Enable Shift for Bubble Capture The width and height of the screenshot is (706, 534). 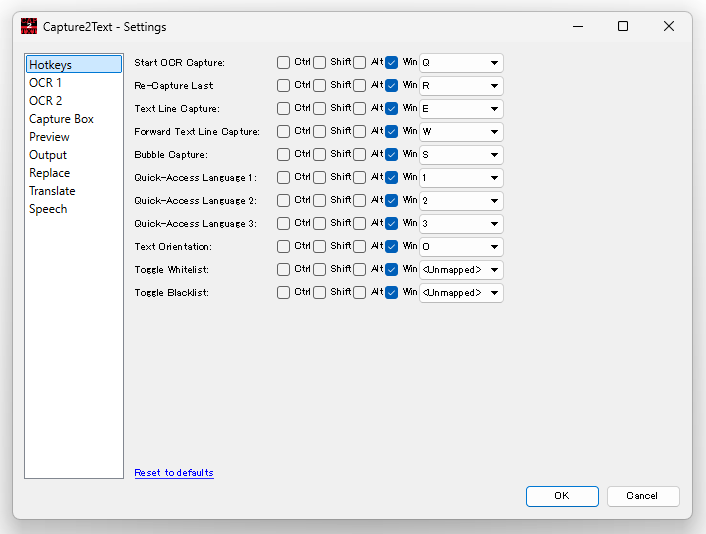319,154
